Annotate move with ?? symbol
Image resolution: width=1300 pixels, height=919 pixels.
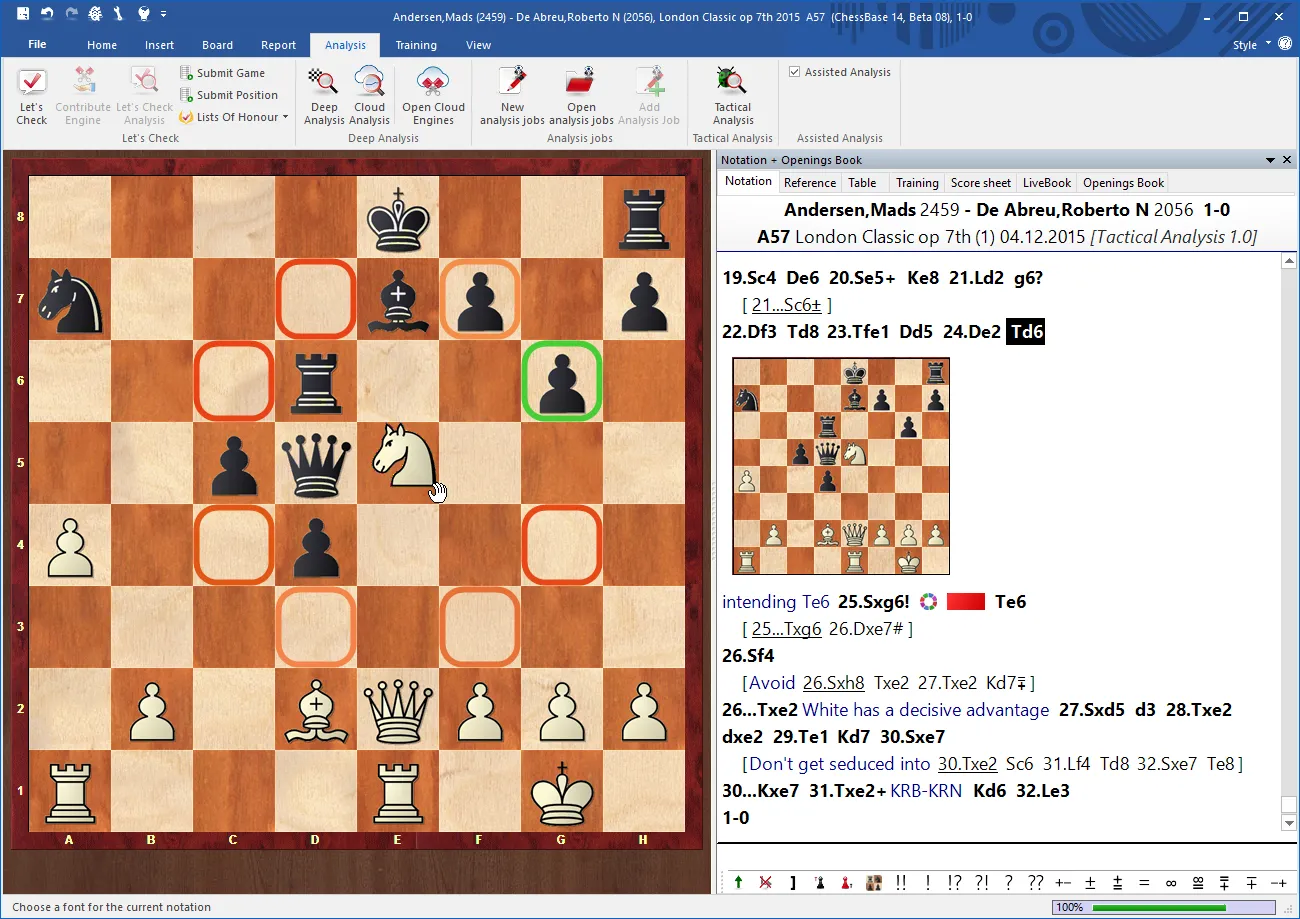[1035, 882]
